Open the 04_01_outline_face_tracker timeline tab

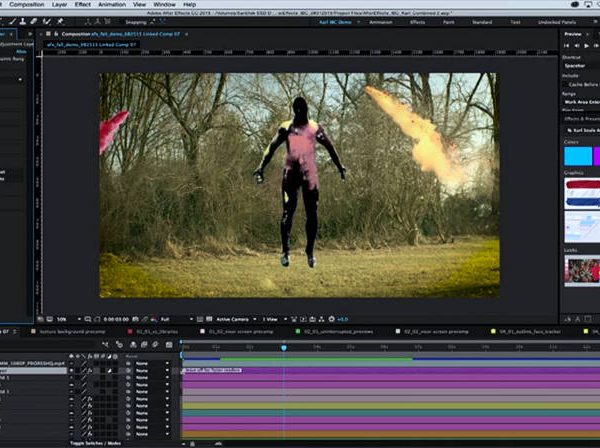[530, 332]
